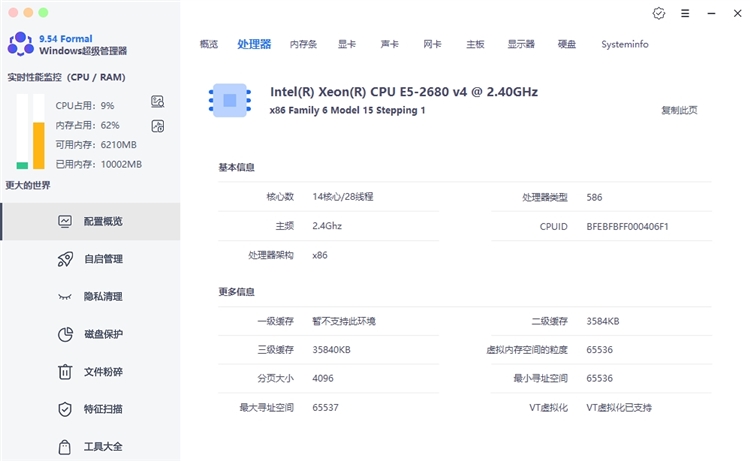Open the memory usage detail icon
Screen dimensions: 750x461
(157, 126)
